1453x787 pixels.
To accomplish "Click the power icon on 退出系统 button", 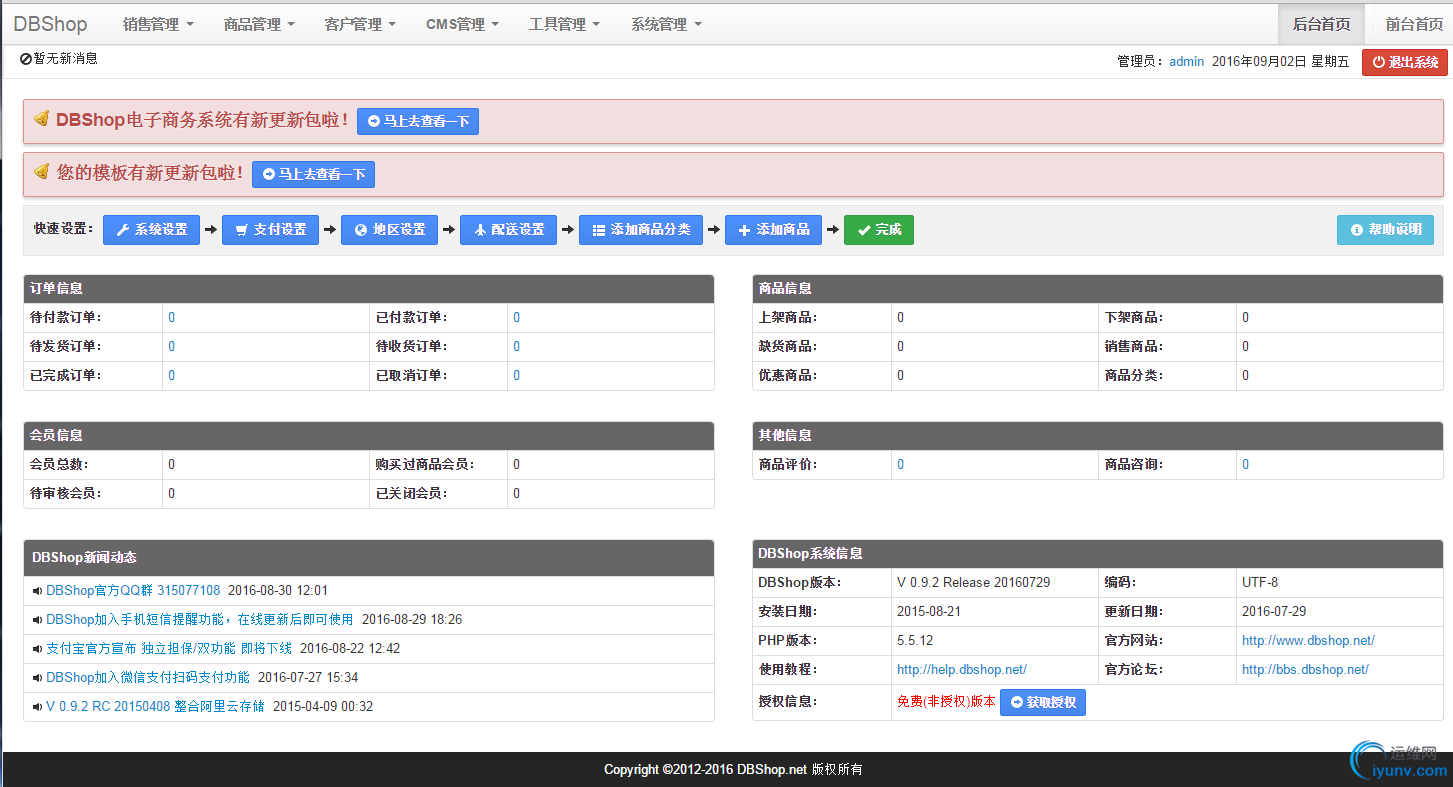I will (x=1378, y=62).
